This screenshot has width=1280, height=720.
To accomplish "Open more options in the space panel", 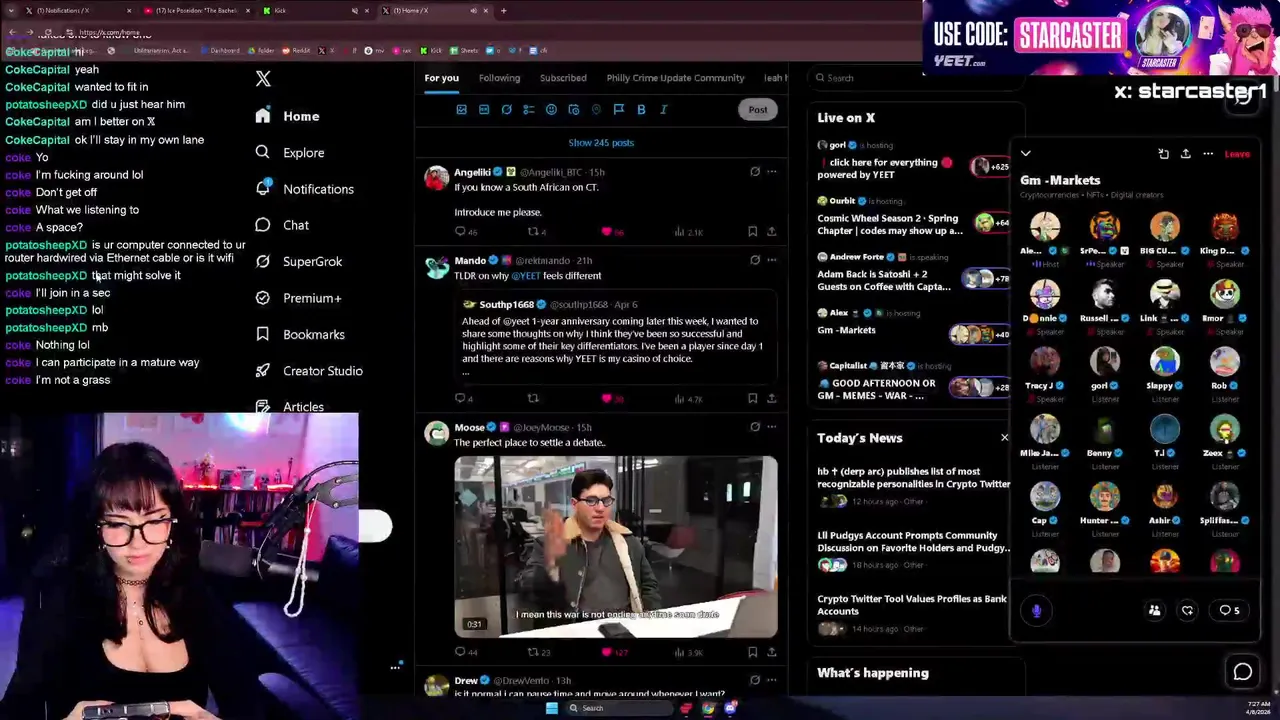I will (x=1208, y=154).
